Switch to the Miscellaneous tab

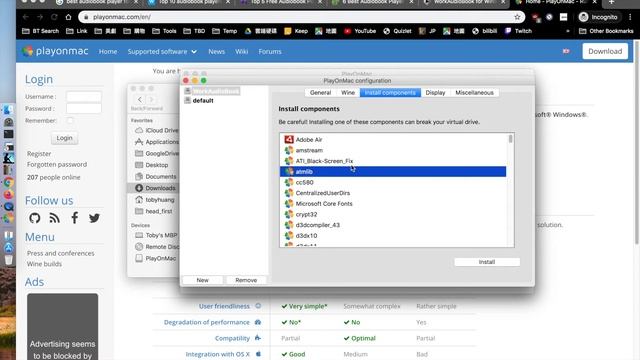(474, 93)
